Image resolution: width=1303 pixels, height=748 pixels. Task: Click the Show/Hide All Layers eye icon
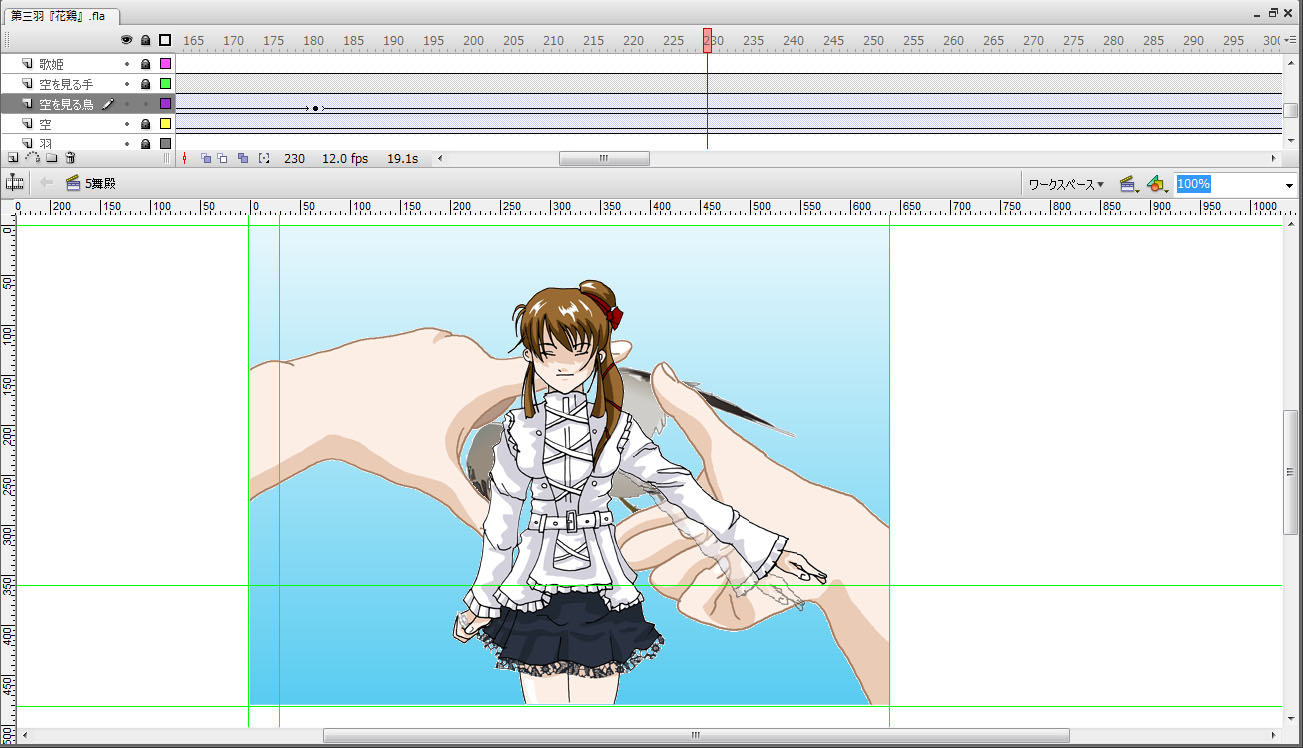pos(126,40)
